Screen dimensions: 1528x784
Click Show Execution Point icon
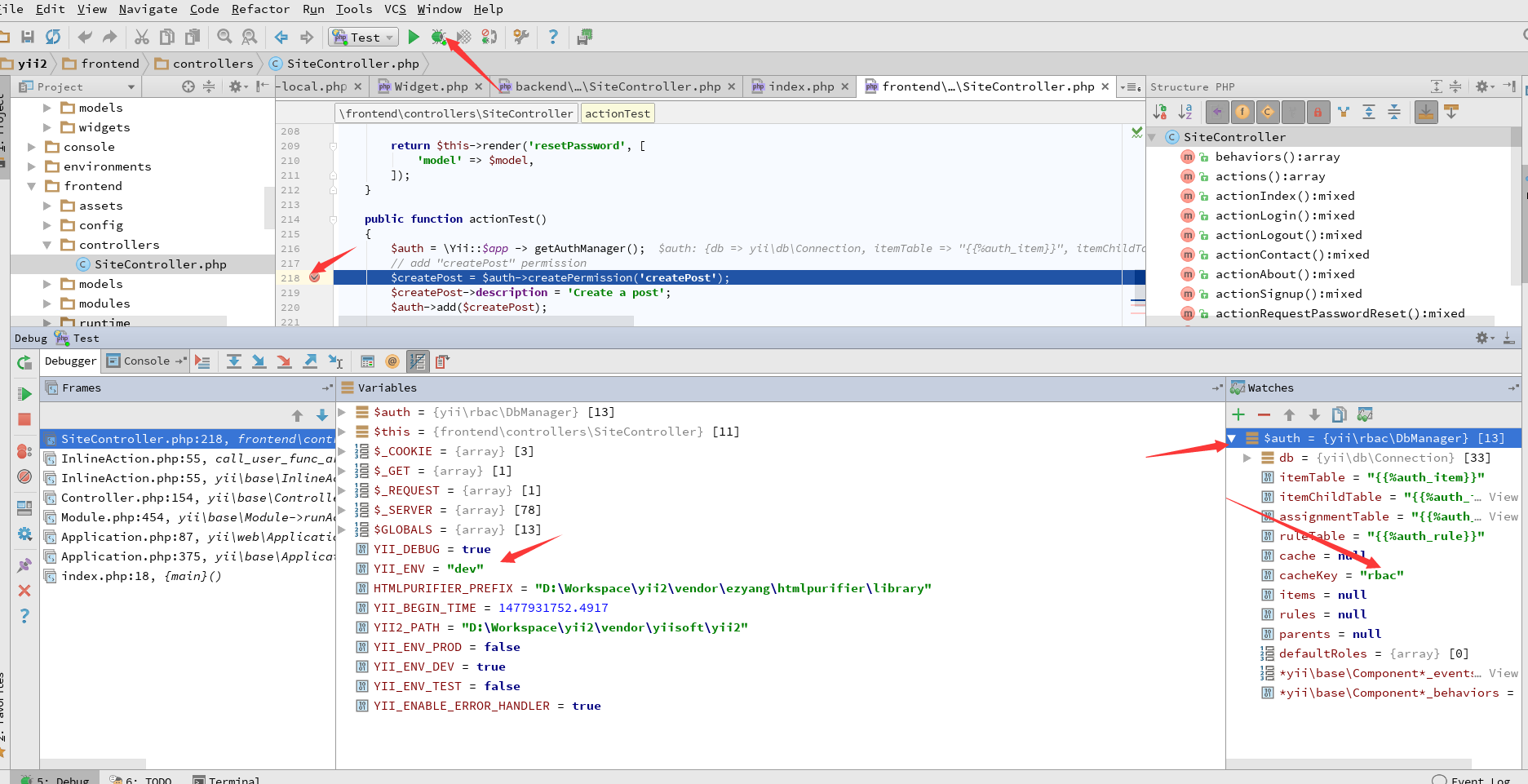pos(203,361)
